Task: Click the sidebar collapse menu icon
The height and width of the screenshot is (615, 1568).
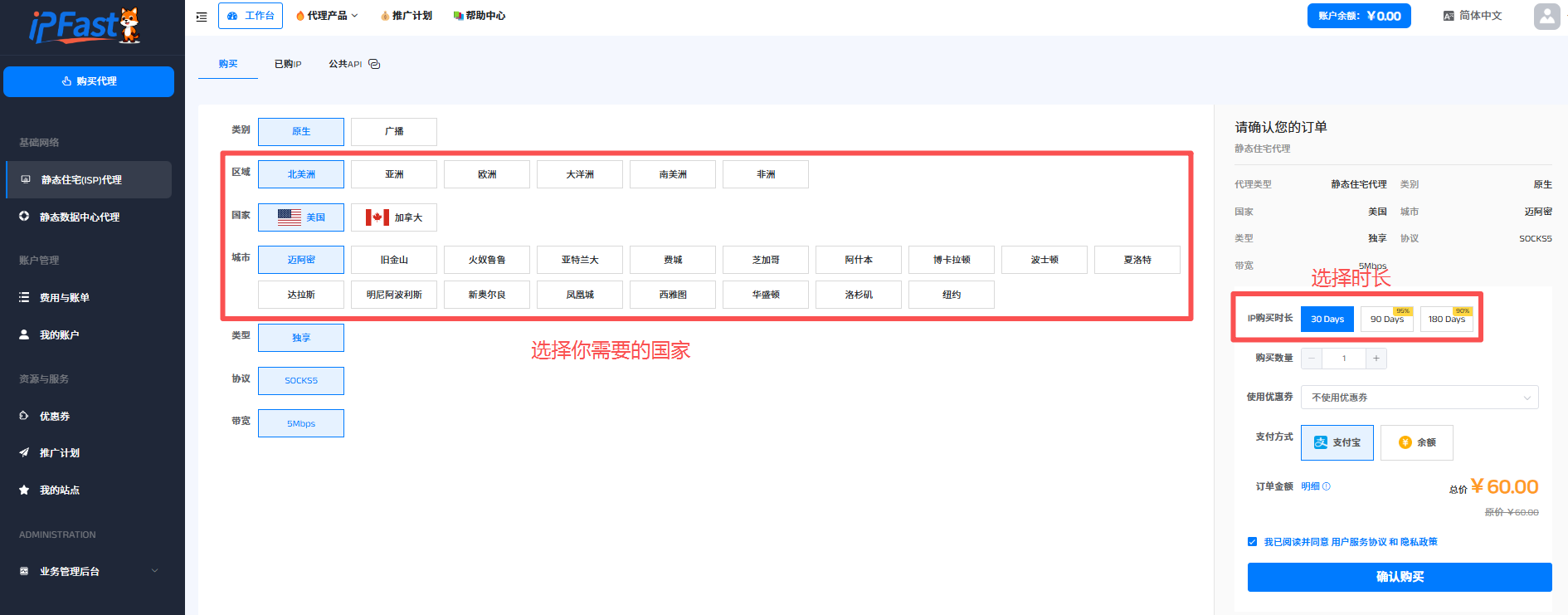Action: (202, 16)
